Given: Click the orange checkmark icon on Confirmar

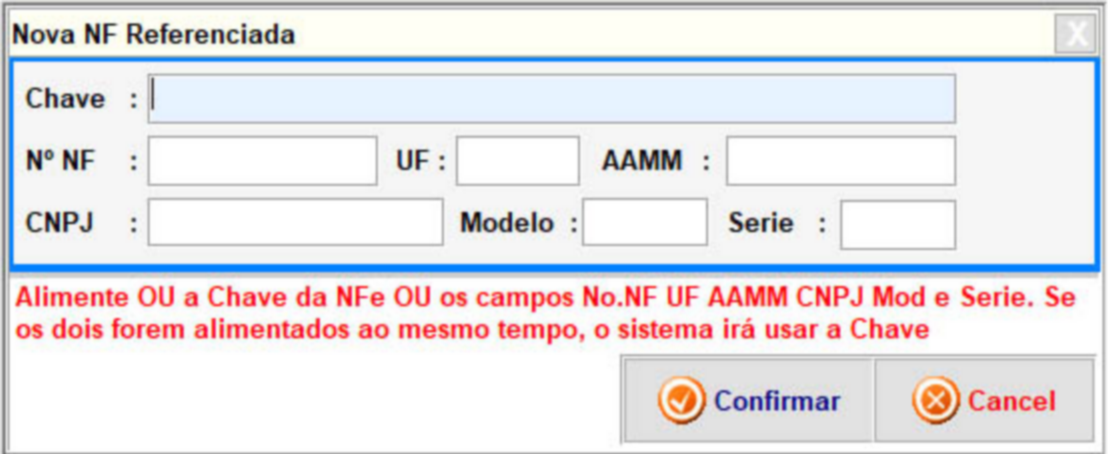Looking at the screenshot, I should (681, 401).
